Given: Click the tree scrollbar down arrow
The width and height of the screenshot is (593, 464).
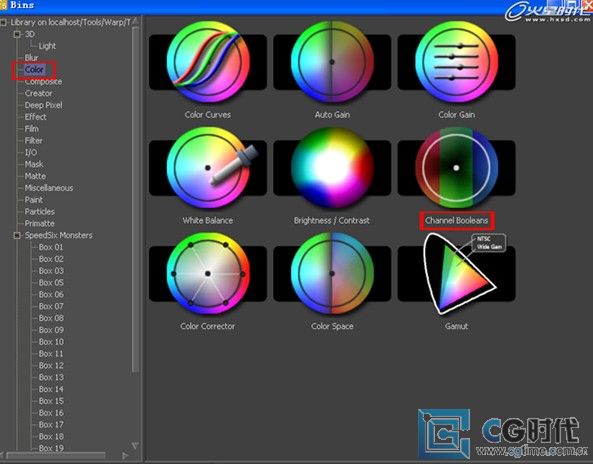Looking at the screenshot, I should point(135,446).
